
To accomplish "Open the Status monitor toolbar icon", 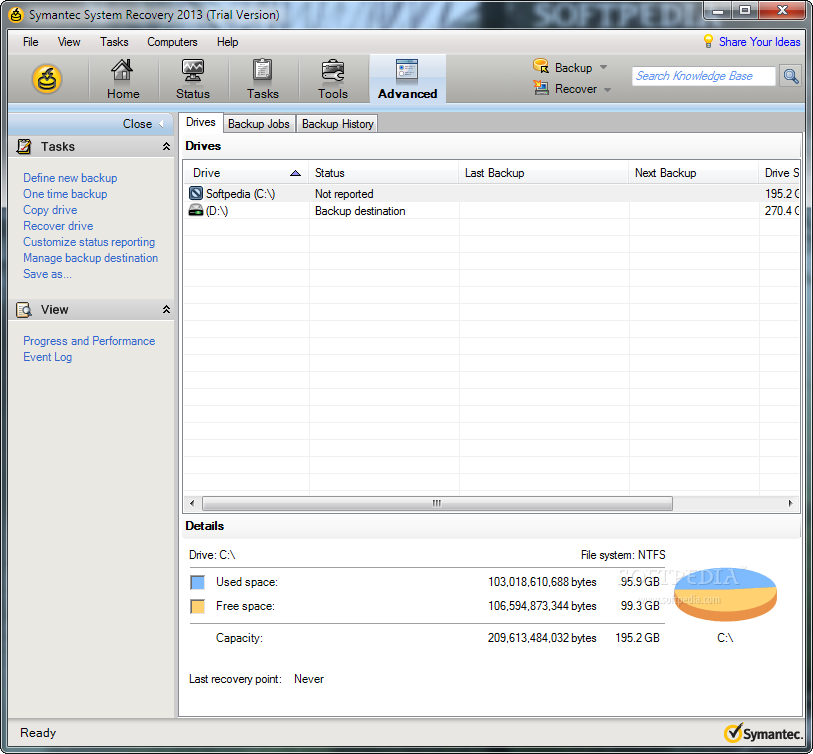I will 193,79.
